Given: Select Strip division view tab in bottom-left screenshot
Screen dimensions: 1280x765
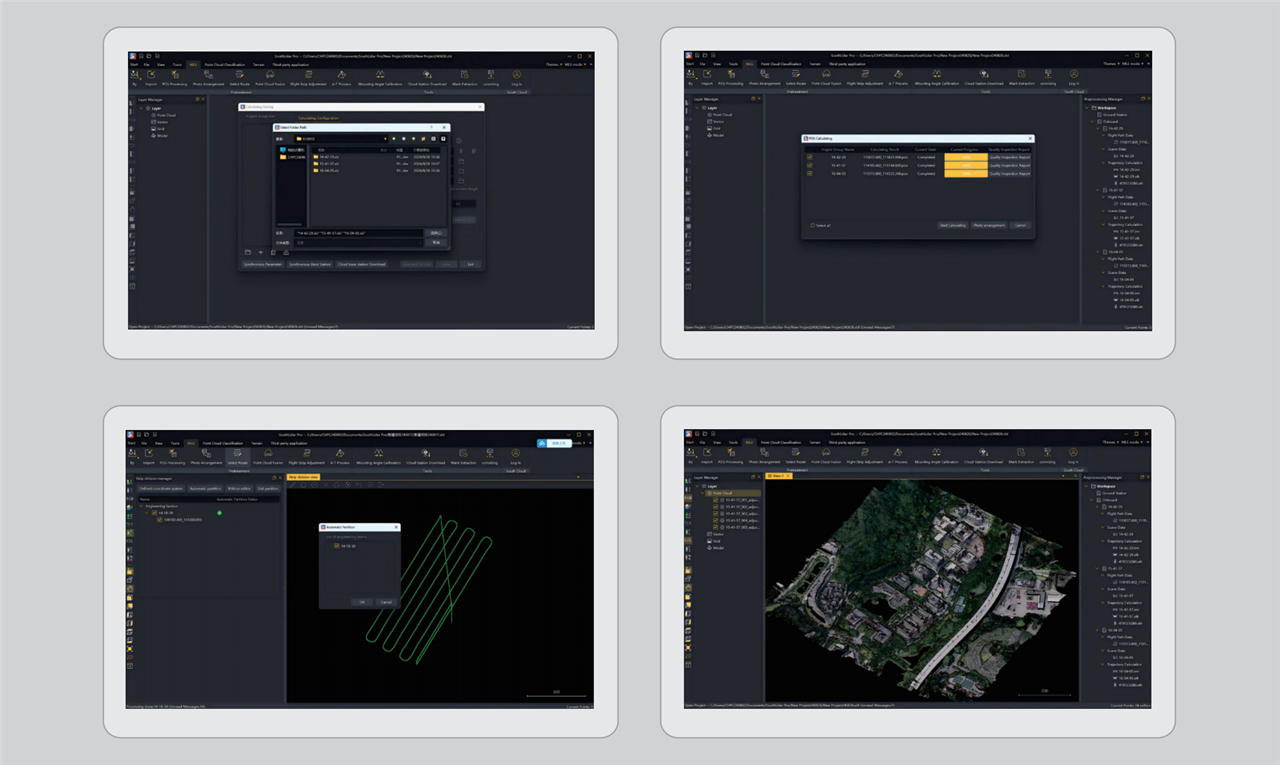Looking at the screenshot, I should (303, 477).
